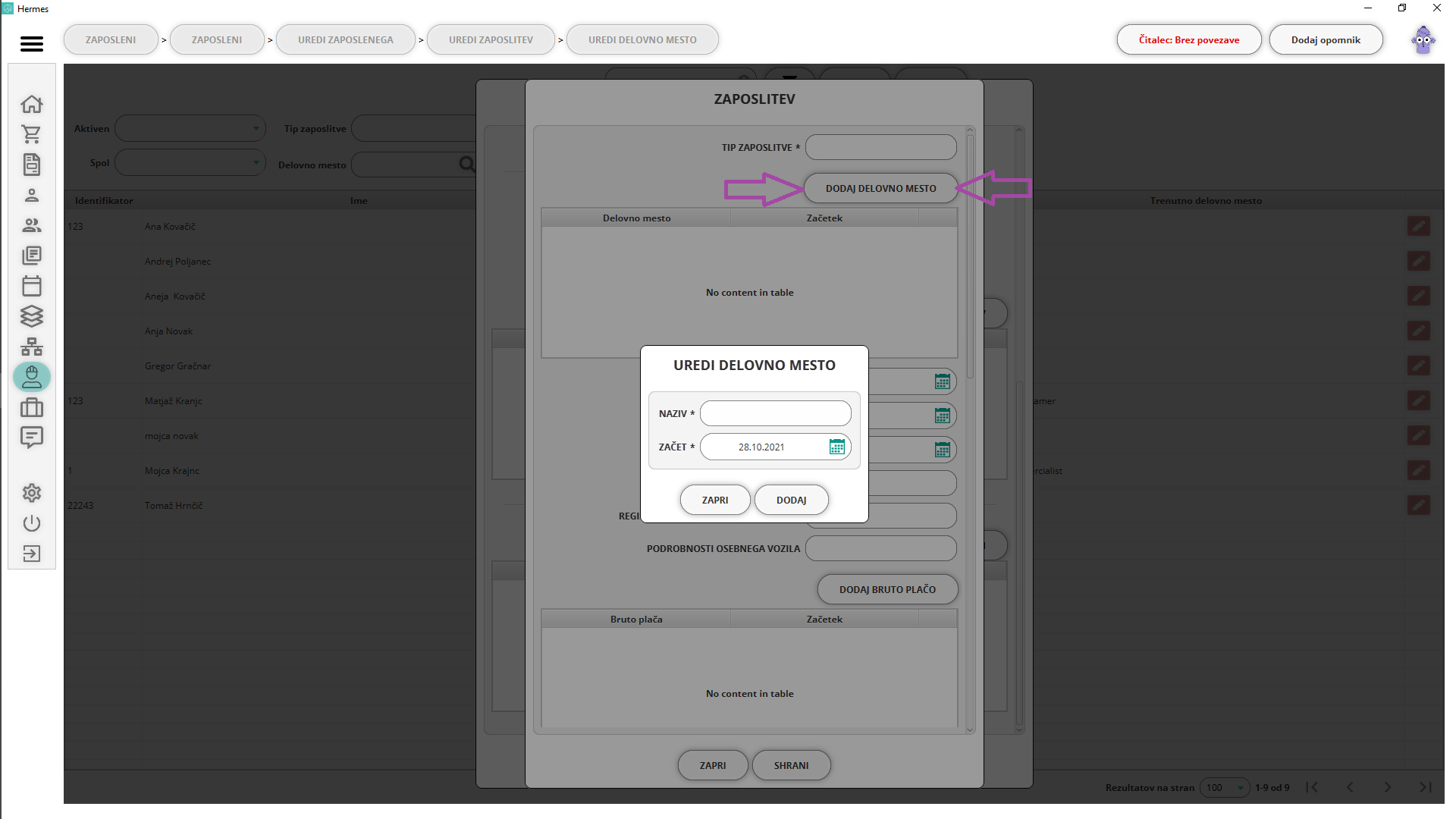Go to next results page
The image size is (1456, 819).
pos(1387,787)
